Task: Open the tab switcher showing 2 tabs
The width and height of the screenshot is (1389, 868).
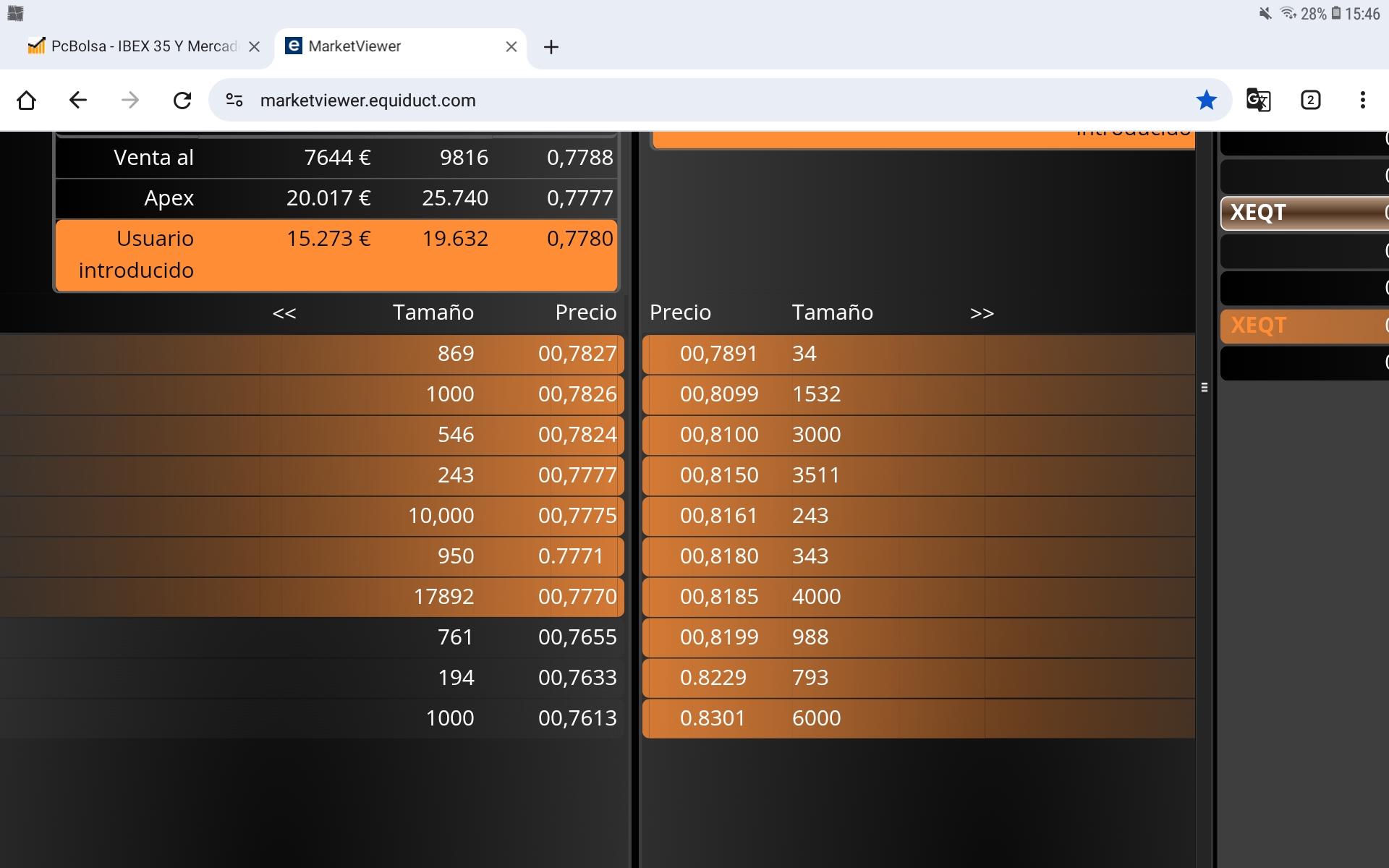Action: (x=1310, y=100)
